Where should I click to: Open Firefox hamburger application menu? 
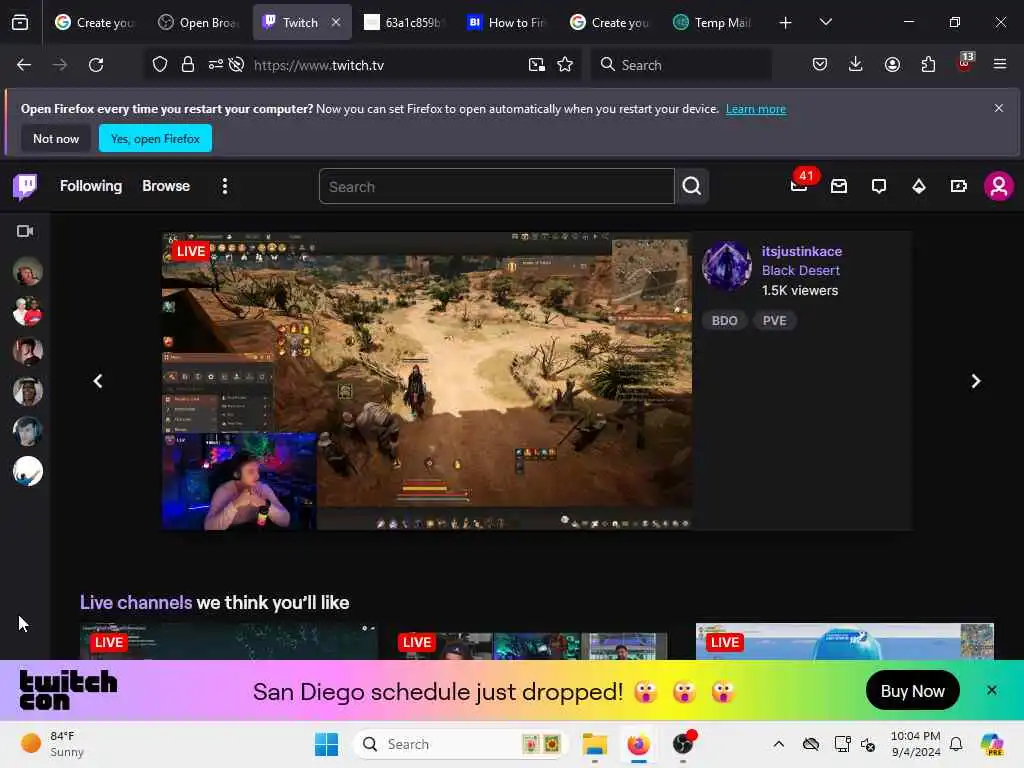pos(1000,65)
